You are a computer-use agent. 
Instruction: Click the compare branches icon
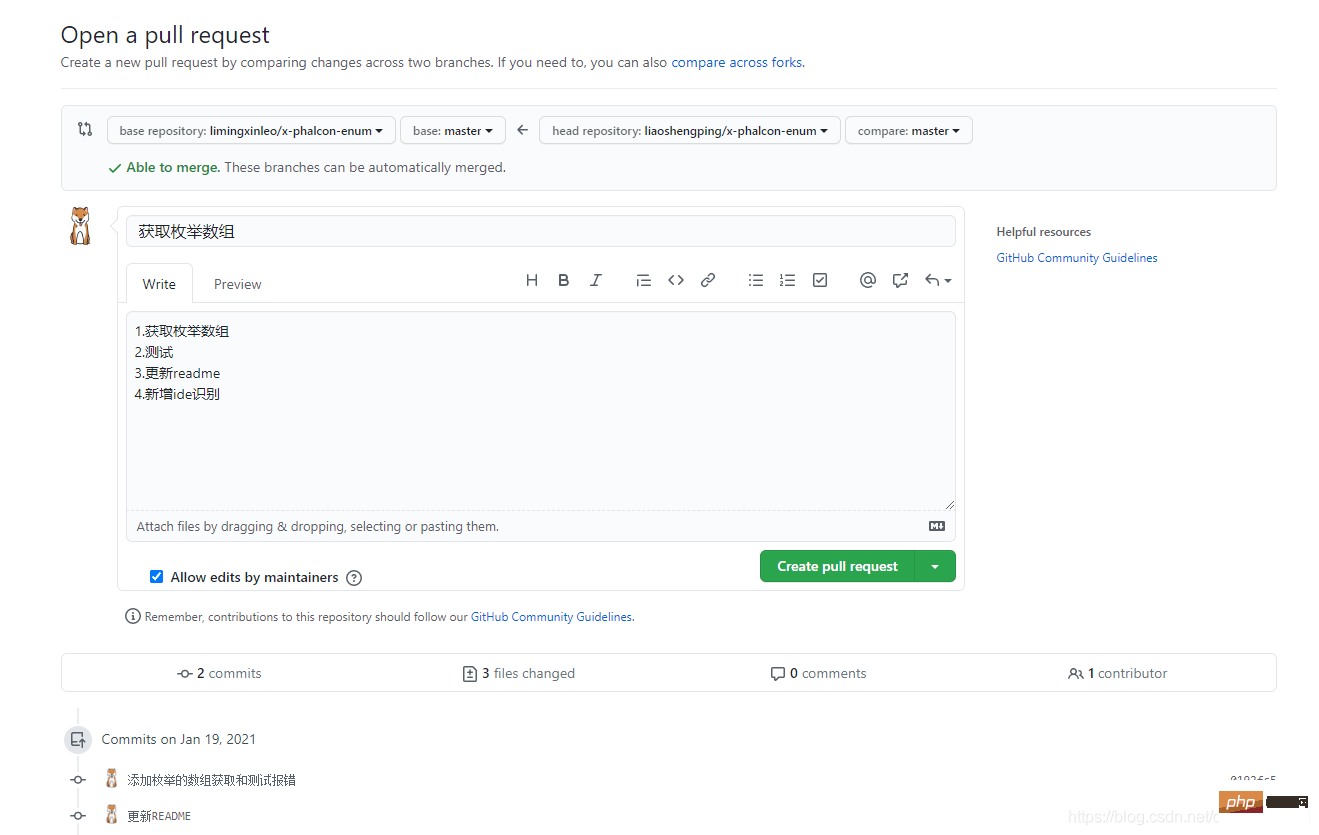[85, 129]
